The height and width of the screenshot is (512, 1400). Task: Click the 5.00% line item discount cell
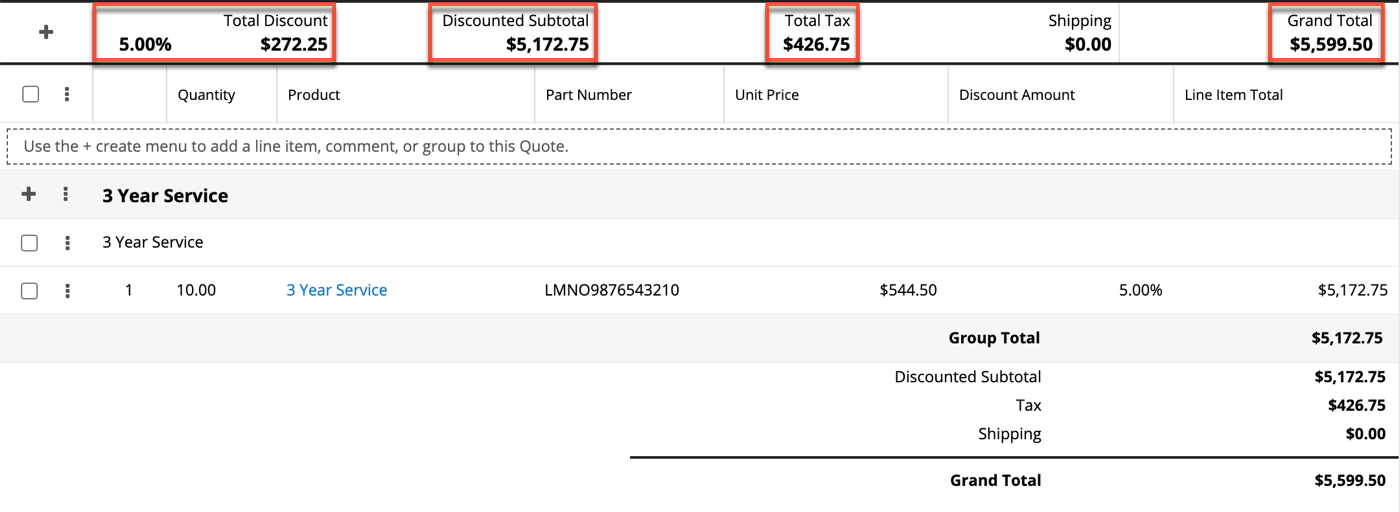[x=1140, y=290]
